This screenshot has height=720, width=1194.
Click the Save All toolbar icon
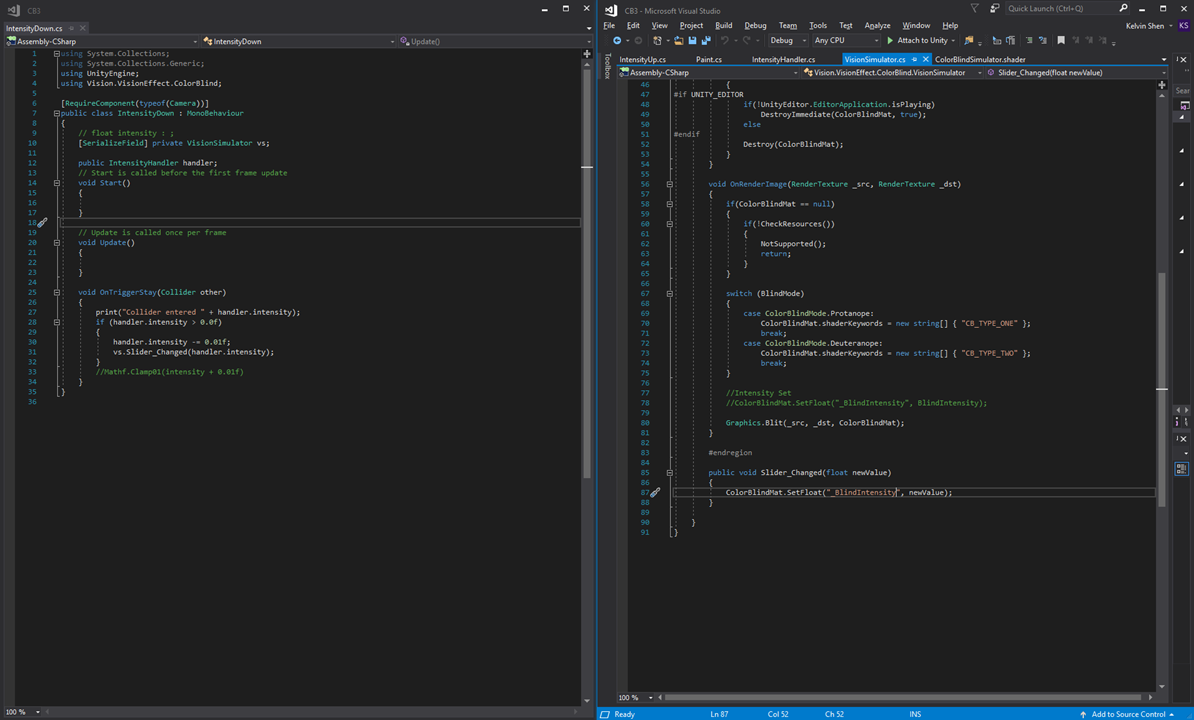[705, 41]
